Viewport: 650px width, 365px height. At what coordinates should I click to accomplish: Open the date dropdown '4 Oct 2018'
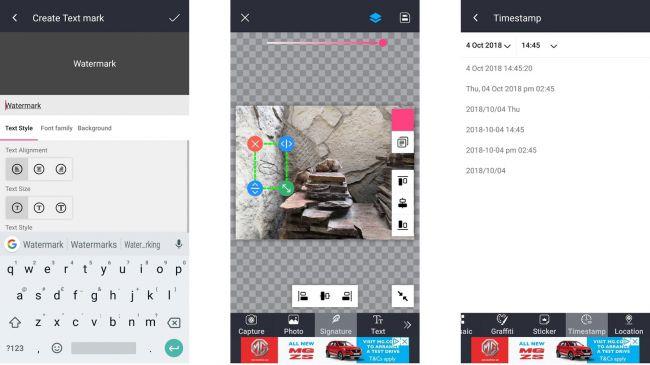coord(488,46)
